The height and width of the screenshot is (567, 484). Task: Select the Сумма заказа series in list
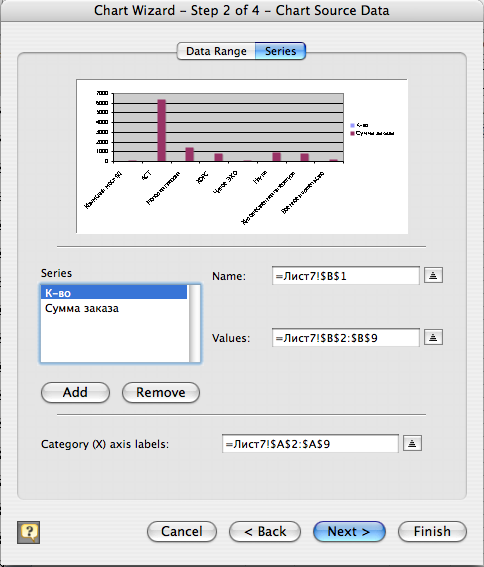114,308
